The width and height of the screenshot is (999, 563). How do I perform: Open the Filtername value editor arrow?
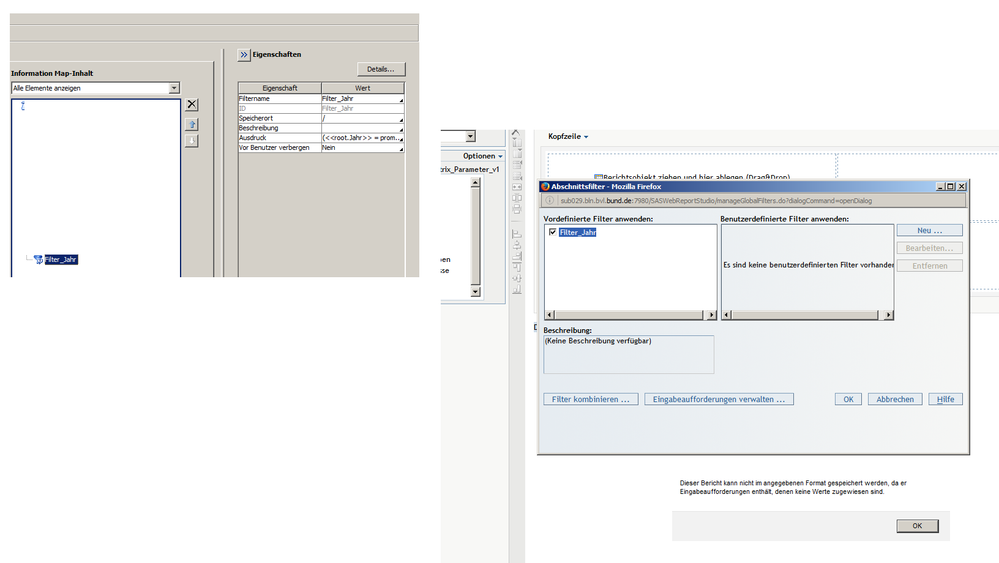tap(401, 100)
